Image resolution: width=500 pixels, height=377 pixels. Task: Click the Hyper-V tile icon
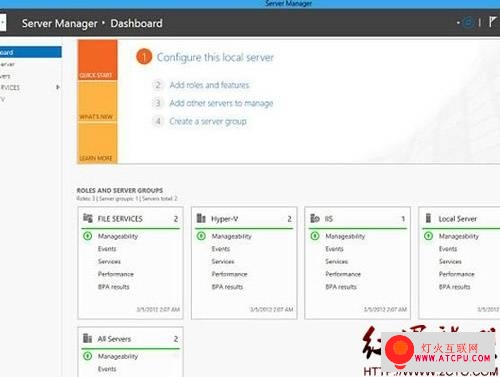[x=201, y=218]
